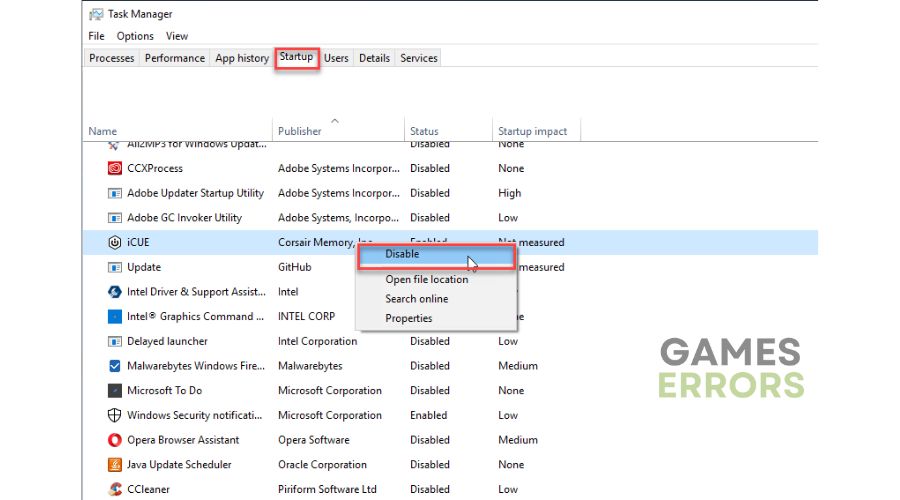900x500 pixels.
Task: Switch to the Processes tab
Action: click(x=111, y=58)
